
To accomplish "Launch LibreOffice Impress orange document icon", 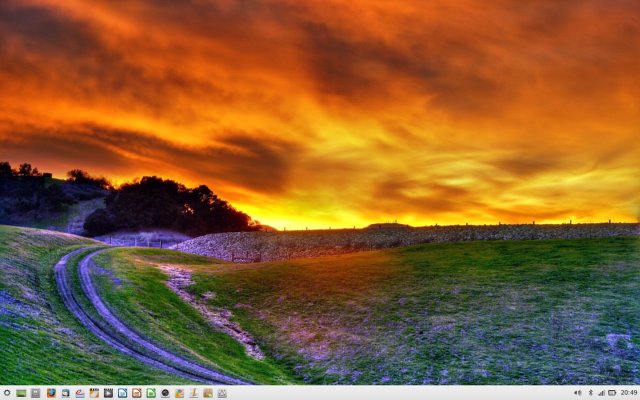I will [137, 393].
